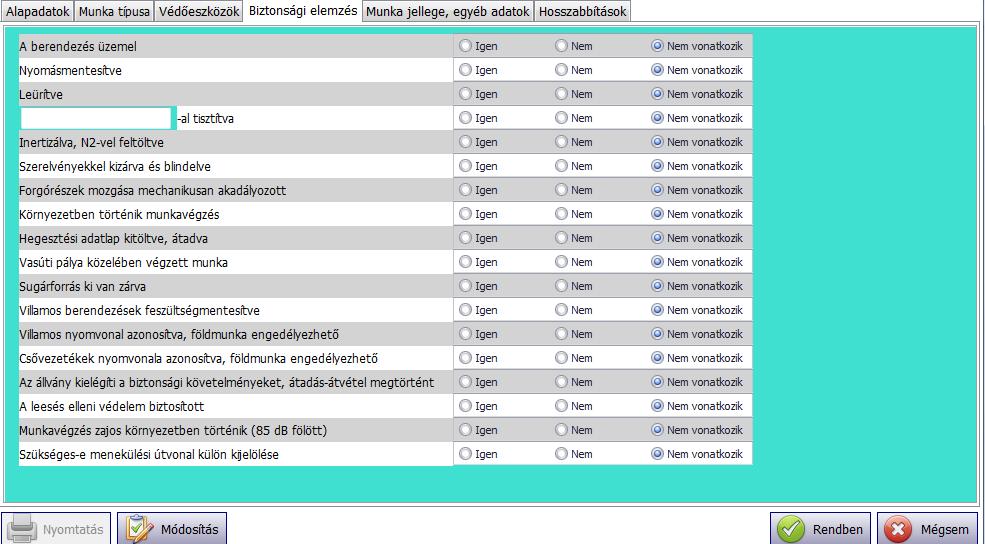Select Nem for 'A leesés elleni védelem biztosított'
This screenshot has height=544, width=985.
(574, 406)
